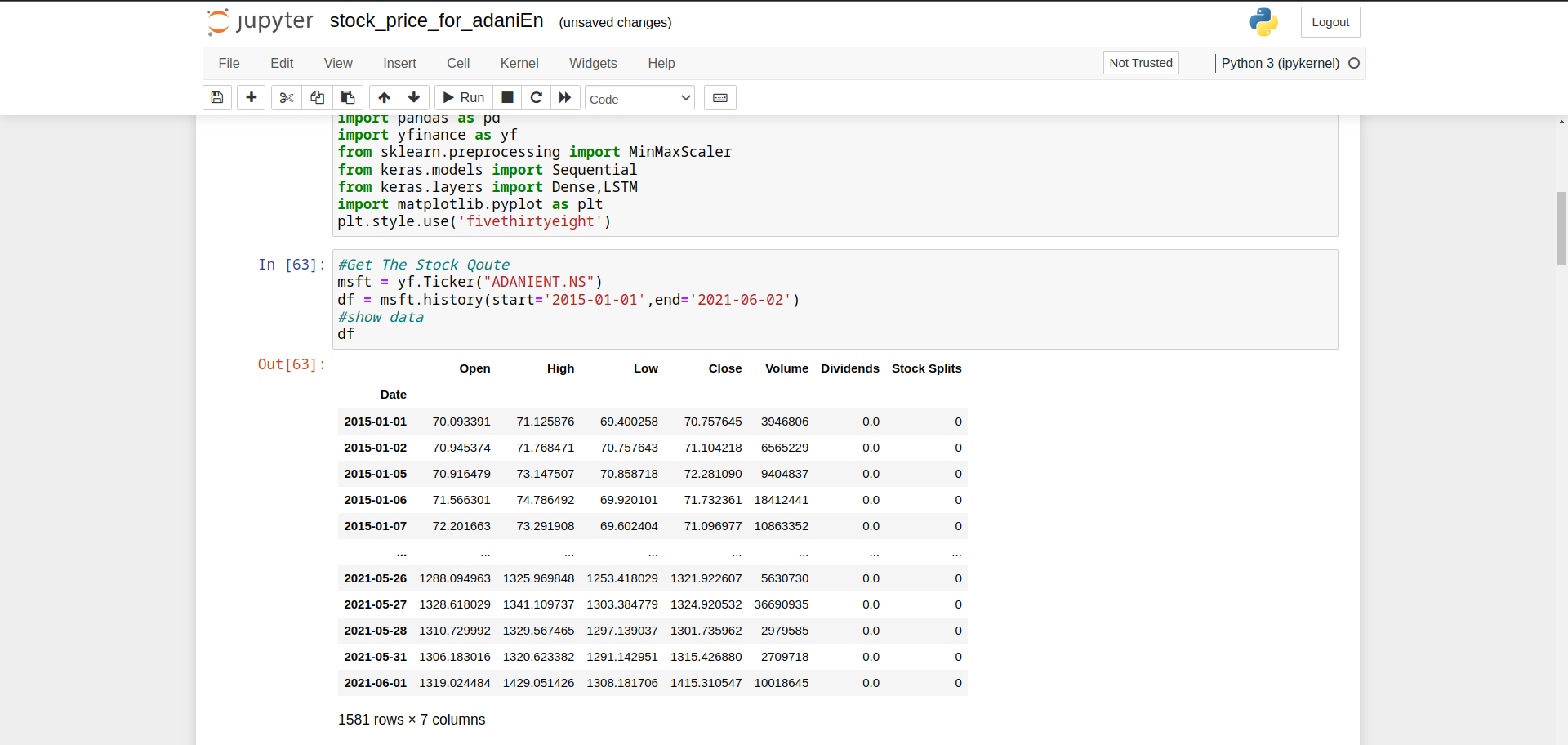This screenshot has width=1568, height=745.
Task: Open the Edit menu
Action: (282, 64)
